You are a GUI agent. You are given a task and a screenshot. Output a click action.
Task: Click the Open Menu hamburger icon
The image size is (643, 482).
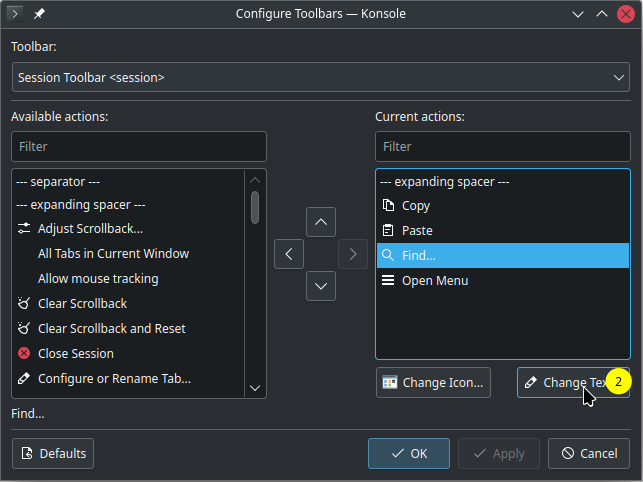coord(388,281)
